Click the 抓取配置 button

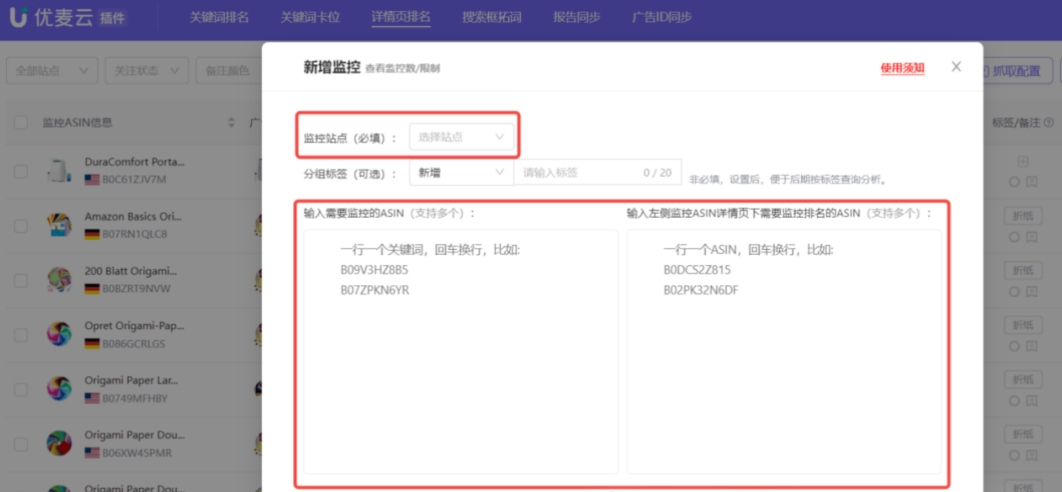coord(1017,70)
